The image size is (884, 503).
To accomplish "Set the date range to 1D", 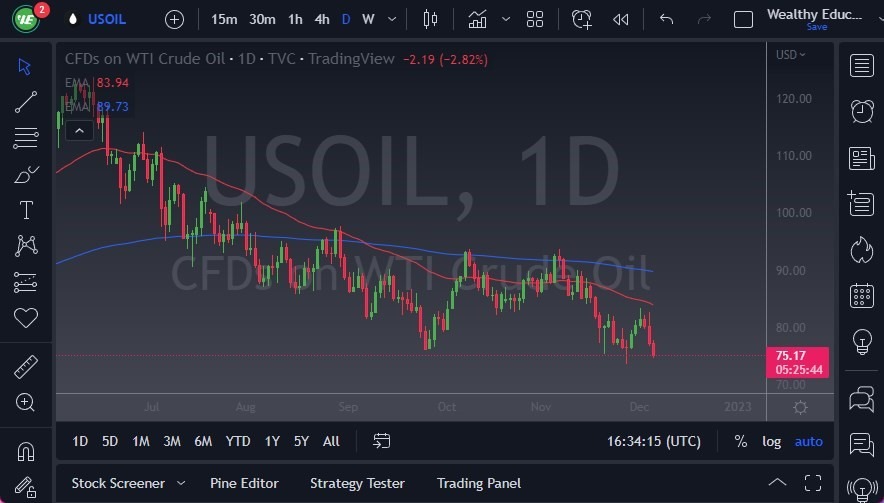I will point(80,442).
